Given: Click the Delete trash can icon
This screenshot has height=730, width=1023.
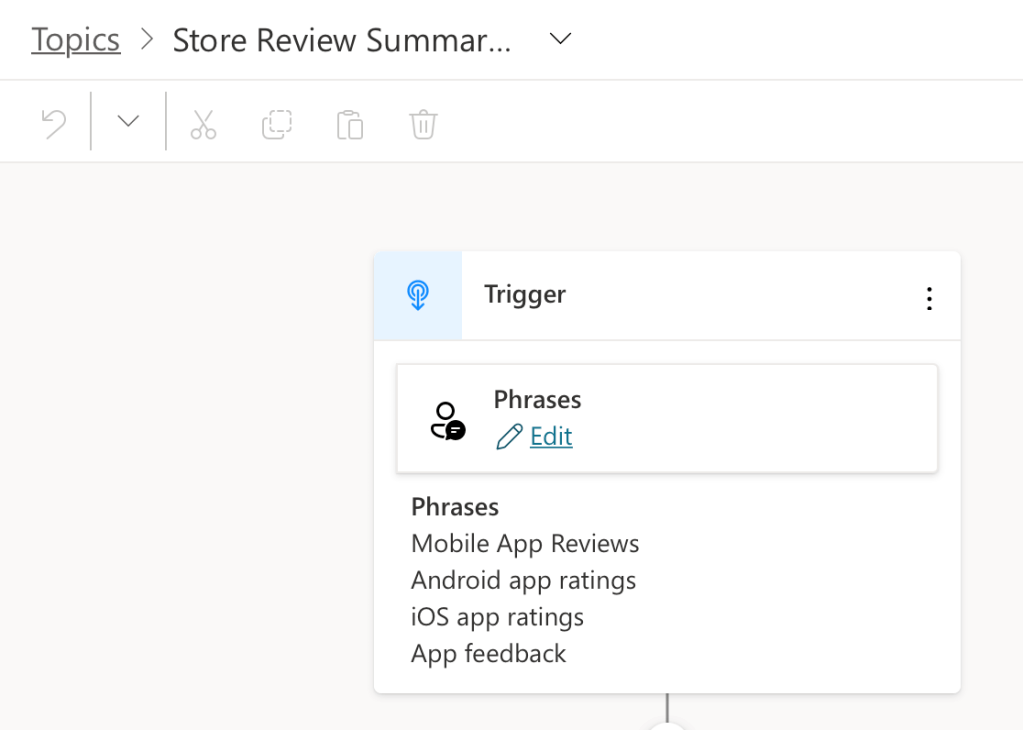Looking at the screenshot, I should click(x=423, y=125).
